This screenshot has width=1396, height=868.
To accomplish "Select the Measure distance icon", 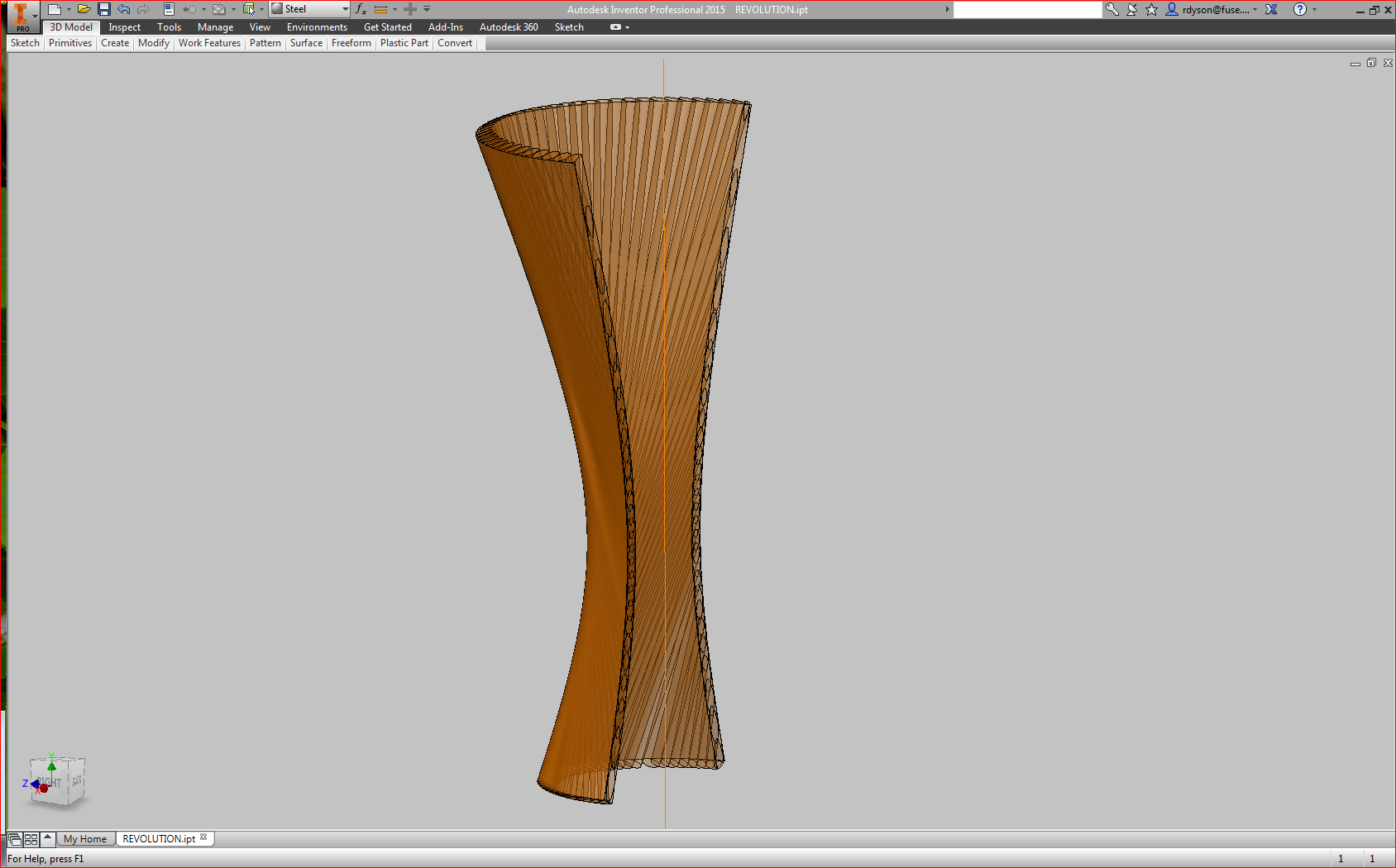I will point(382,10).
